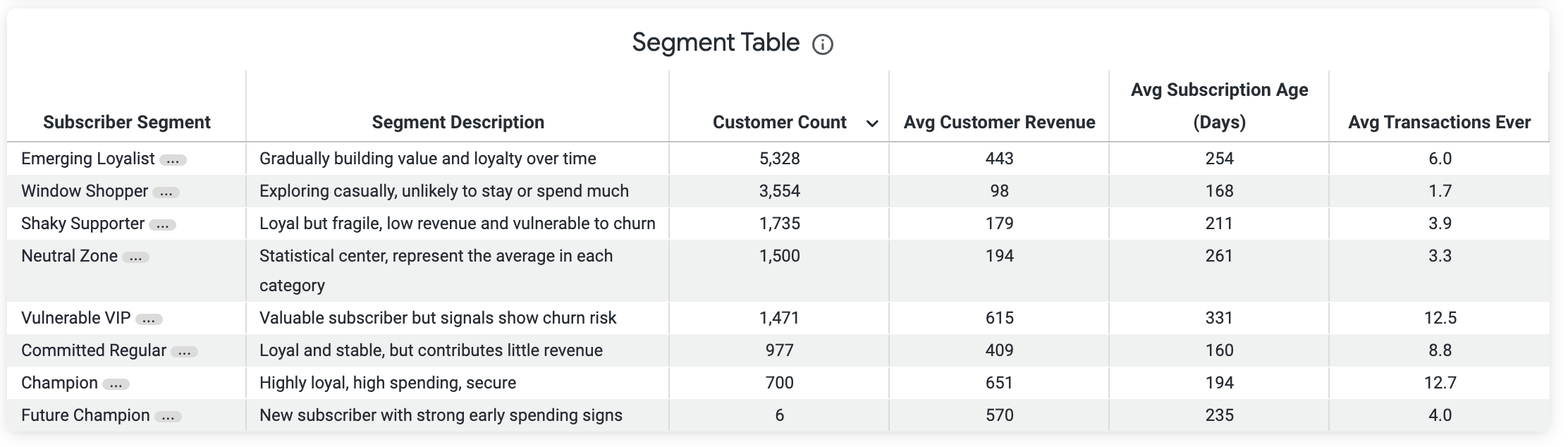Click avg revenue value 651

[x=1000, y=383]
